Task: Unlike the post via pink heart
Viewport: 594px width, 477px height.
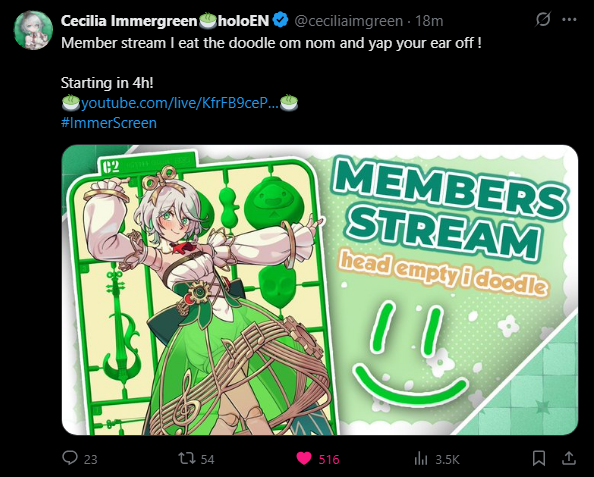Action: [x=304, y=459]
